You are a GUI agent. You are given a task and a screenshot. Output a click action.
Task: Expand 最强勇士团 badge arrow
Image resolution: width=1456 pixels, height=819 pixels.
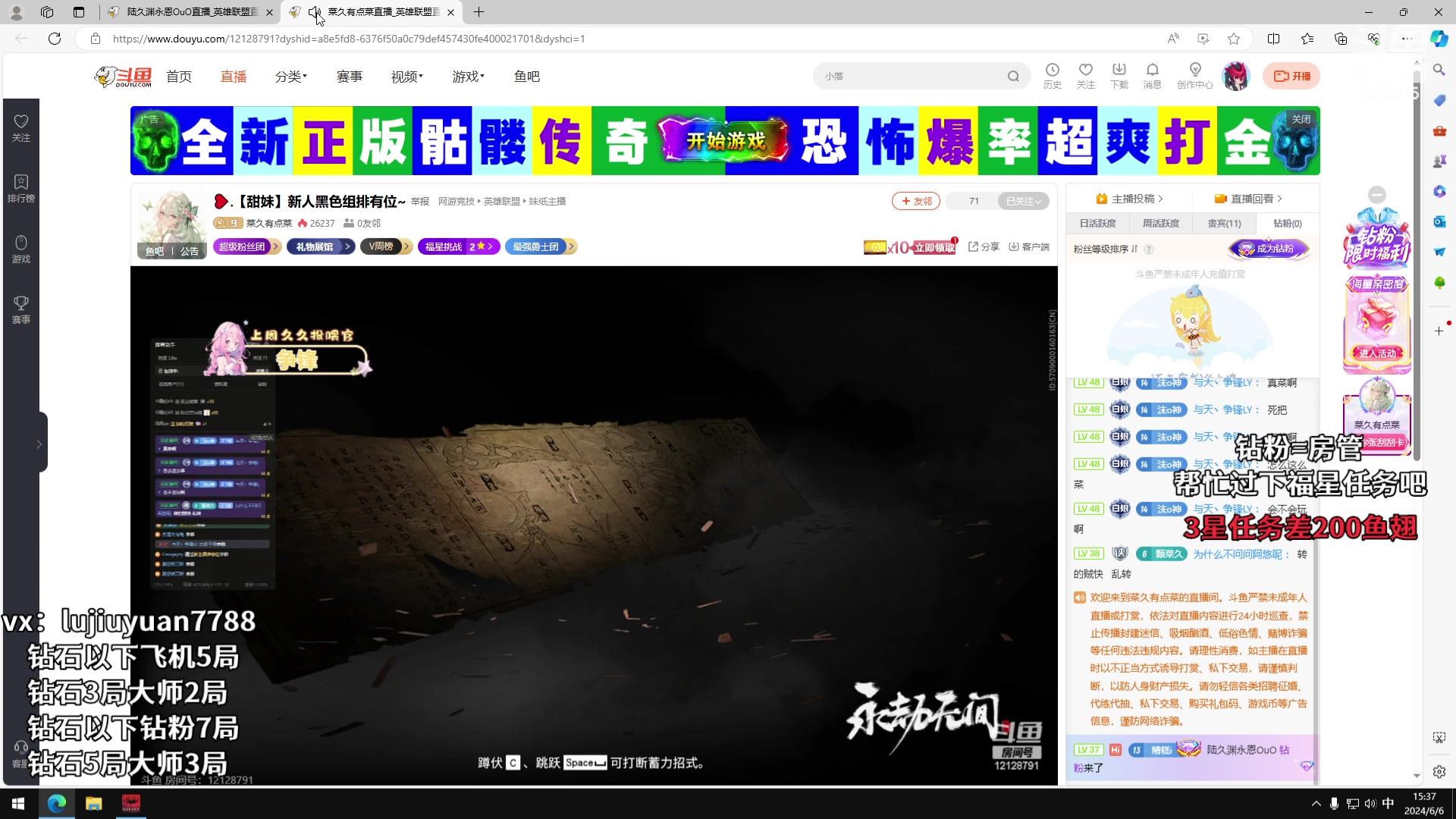pos(571,246)
